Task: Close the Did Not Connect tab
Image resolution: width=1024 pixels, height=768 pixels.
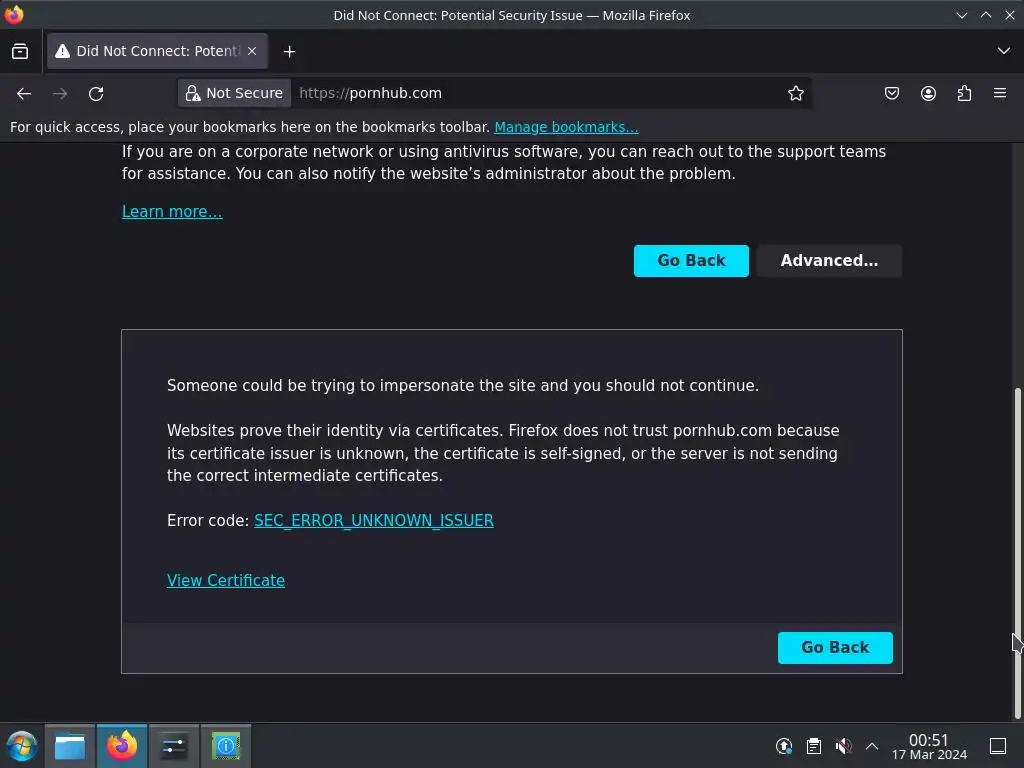Action: click(252, 51)
